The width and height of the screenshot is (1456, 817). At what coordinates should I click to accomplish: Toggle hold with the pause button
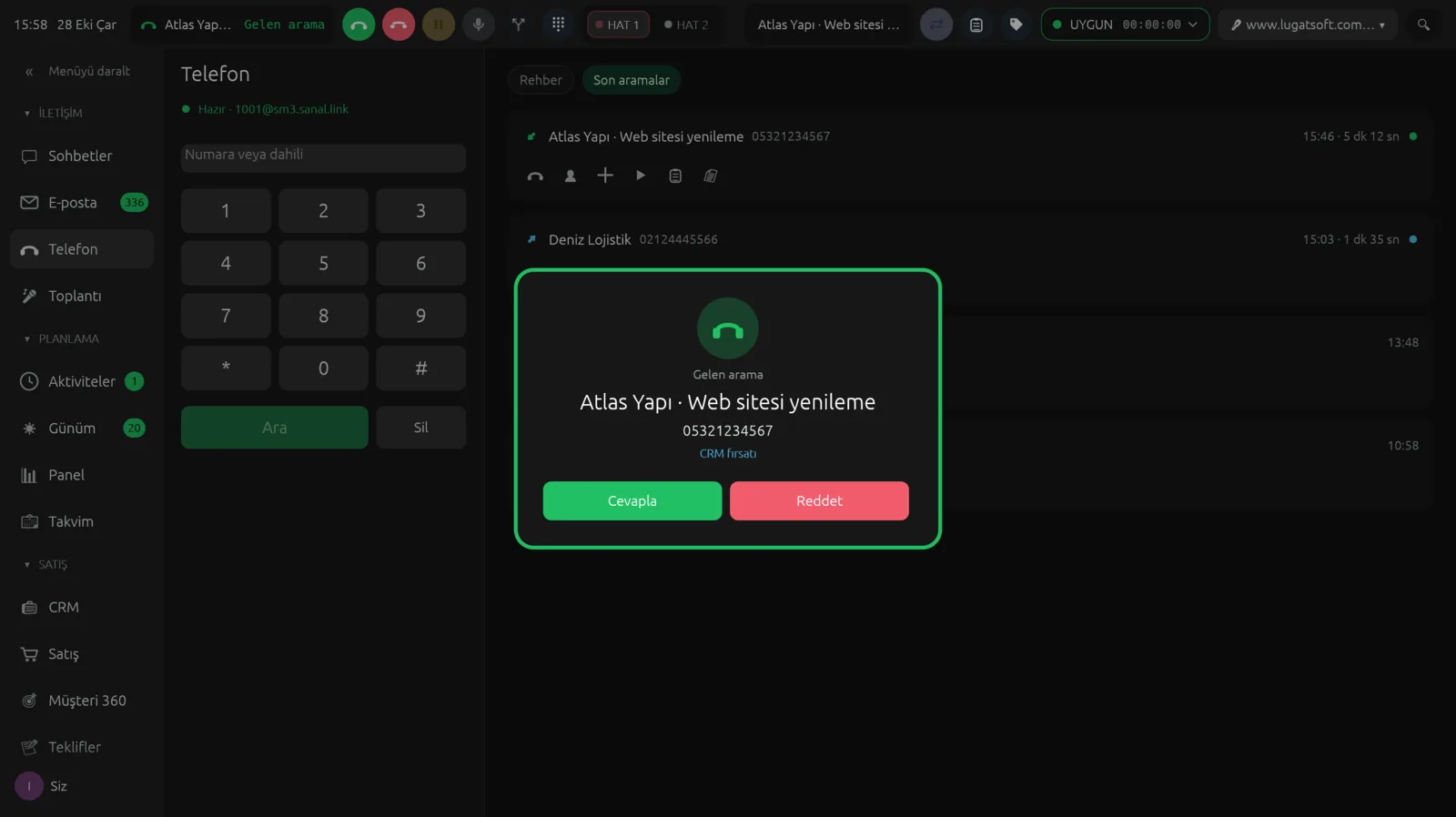(x=439, y=25)
